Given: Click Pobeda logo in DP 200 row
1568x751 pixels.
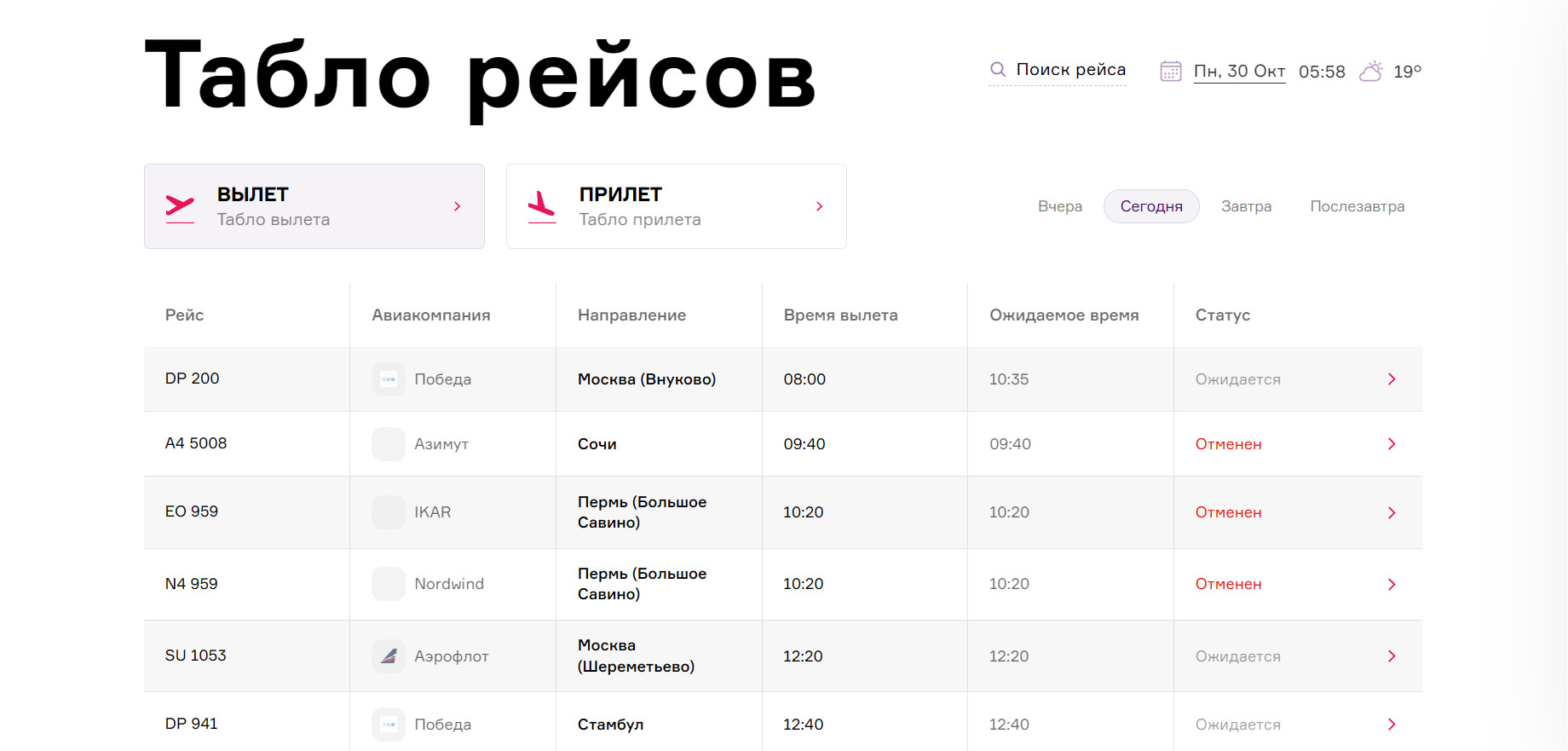Looking at the screenshot, I should (x=389, y=379).
